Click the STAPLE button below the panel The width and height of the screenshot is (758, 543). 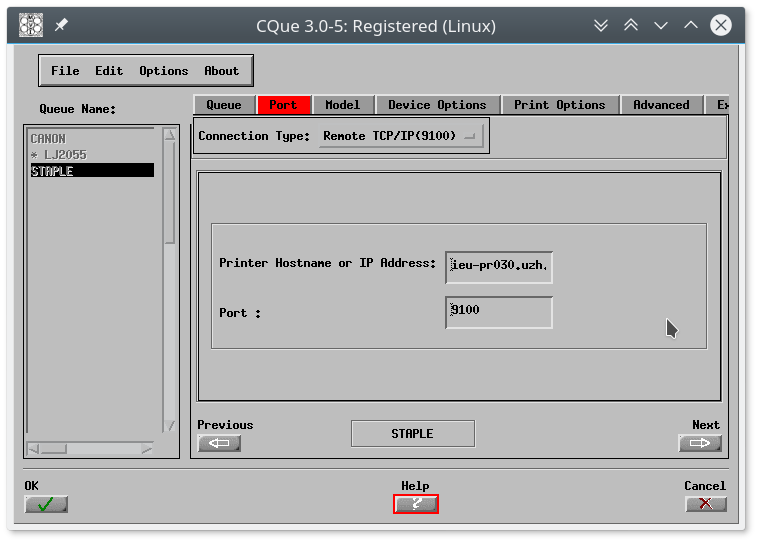click(x=412, y=433)
